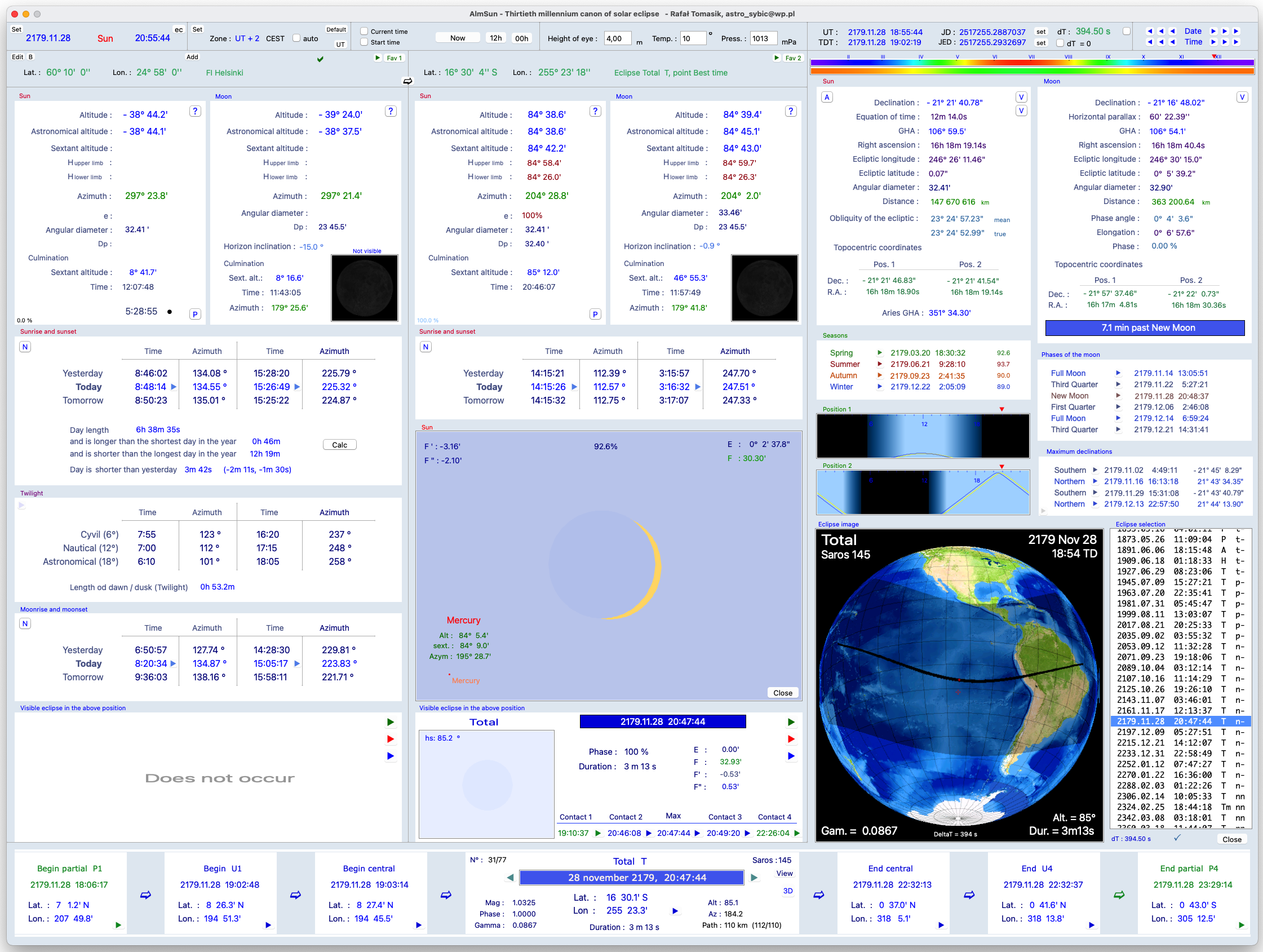Enable the Start time checkbox
This screenshot has width=1263, height=952.
tap(364, 42)
